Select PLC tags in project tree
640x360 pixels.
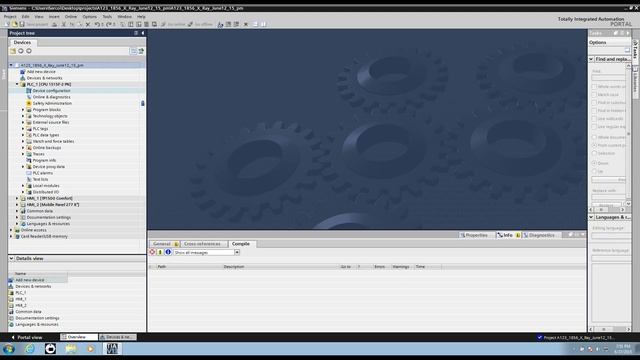pyautogui.click(x=40, y=129)
